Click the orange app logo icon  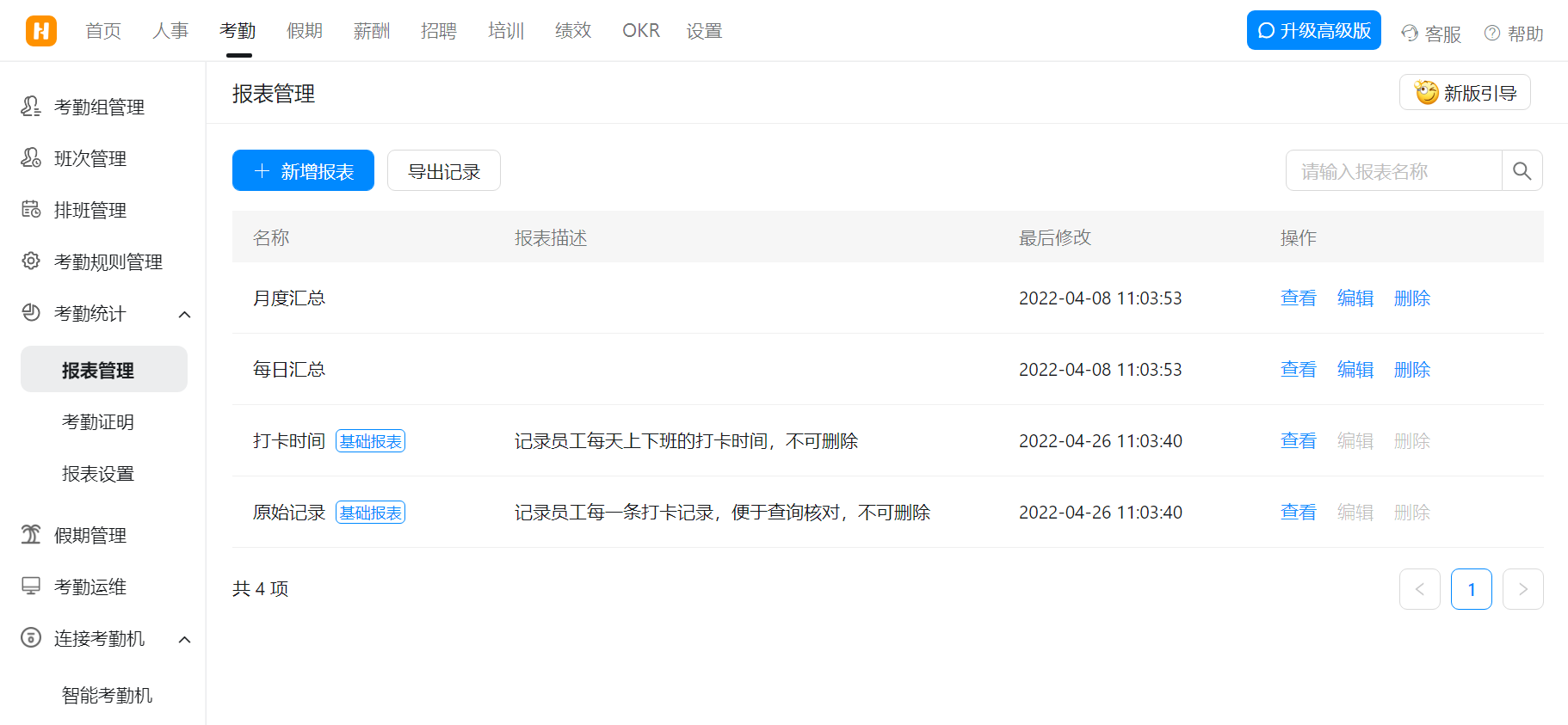pos(40,31)
